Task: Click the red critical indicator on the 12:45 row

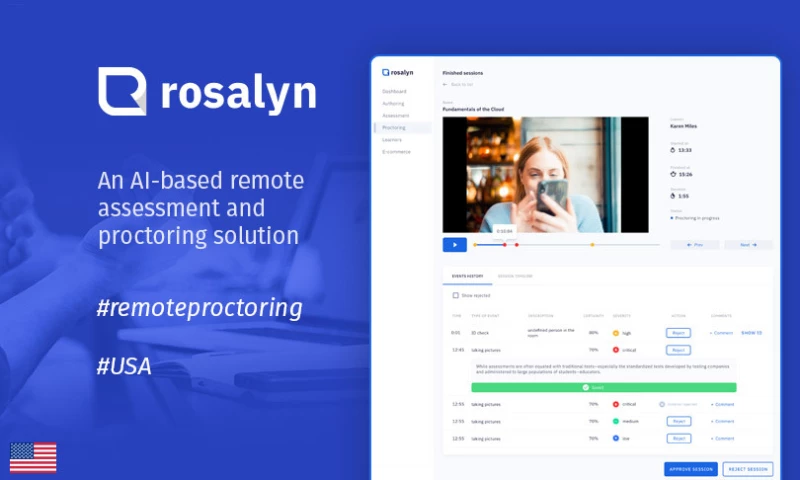Action: (615, 350)
